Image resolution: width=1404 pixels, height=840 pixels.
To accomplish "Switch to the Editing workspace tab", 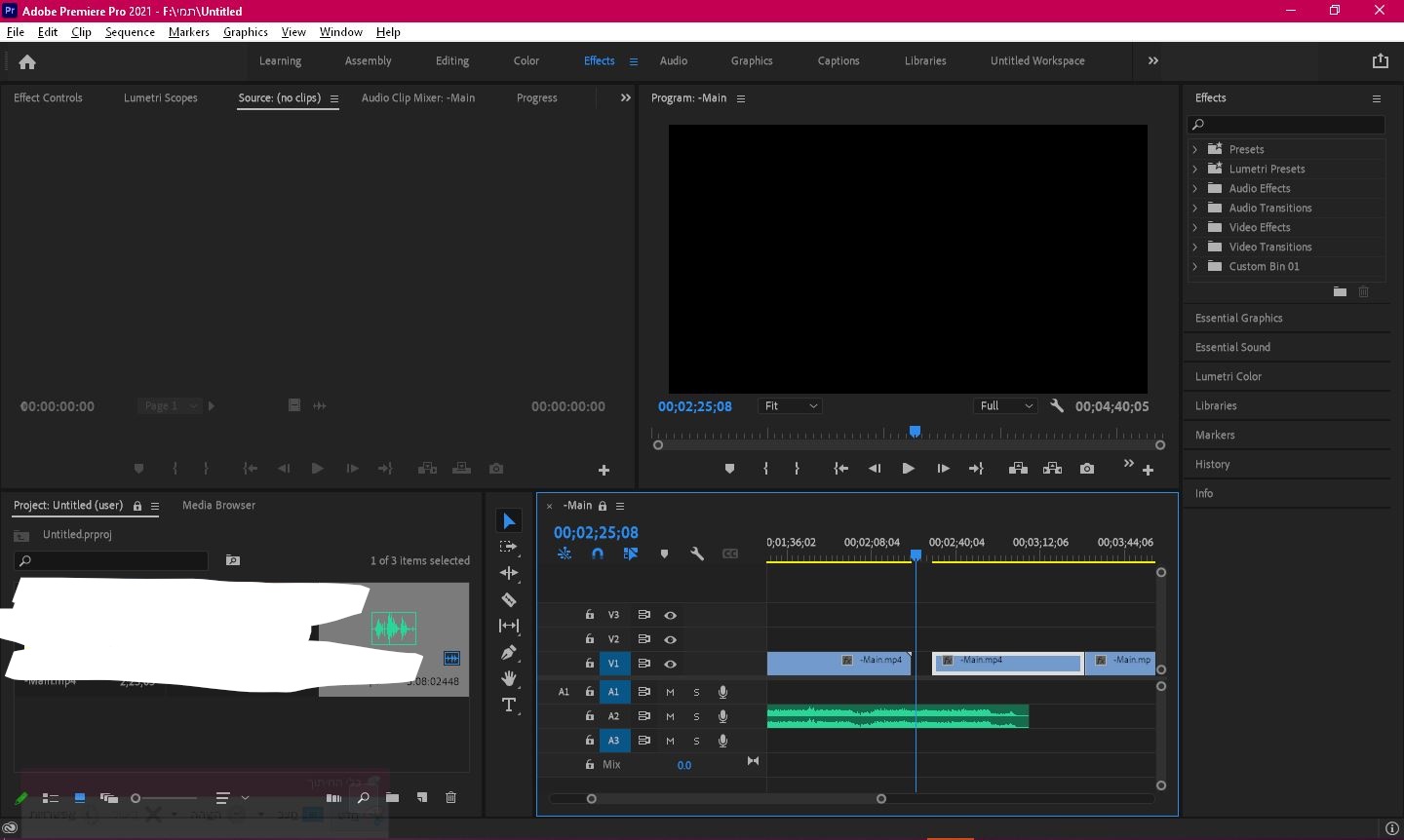I will click(x=452, y=60).
